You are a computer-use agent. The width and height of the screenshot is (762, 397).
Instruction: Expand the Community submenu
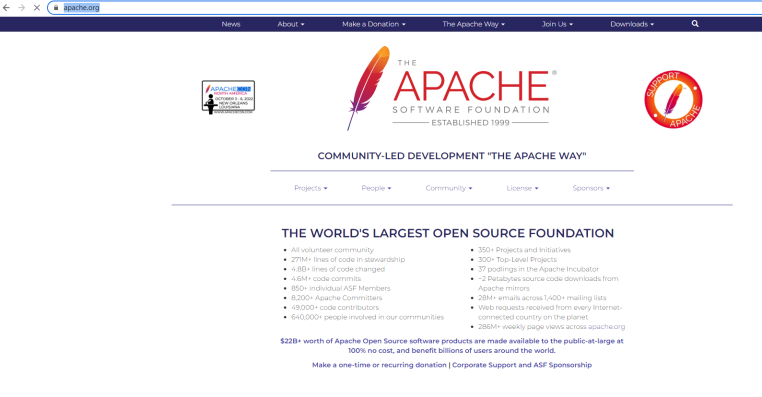point(449,188)
